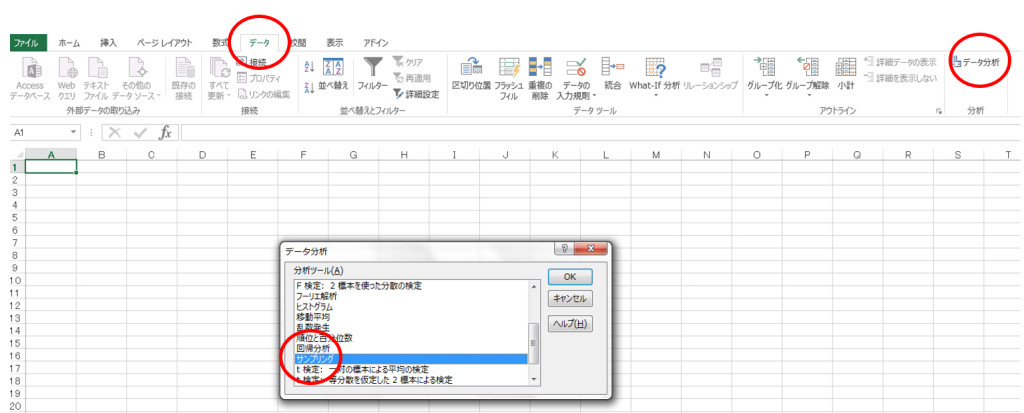Image resolution: width=1024 pixels, height=413 pixels.
Task: Click the キャンセル button in the dialog
Action: (x=570, y=298)
